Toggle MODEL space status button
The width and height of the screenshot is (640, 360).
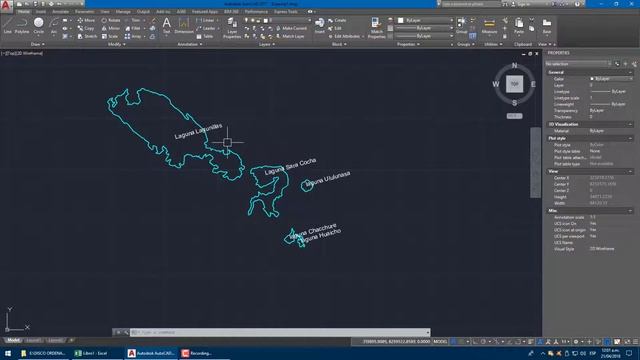click(440, 342)
